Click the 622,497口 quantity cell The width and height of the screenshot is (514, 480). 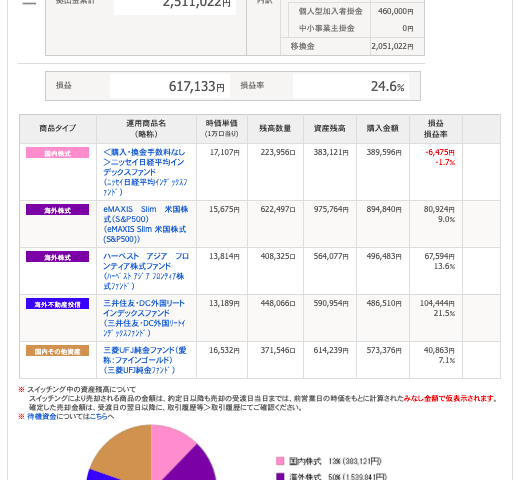pyautogui.click(x=278, y=209)
